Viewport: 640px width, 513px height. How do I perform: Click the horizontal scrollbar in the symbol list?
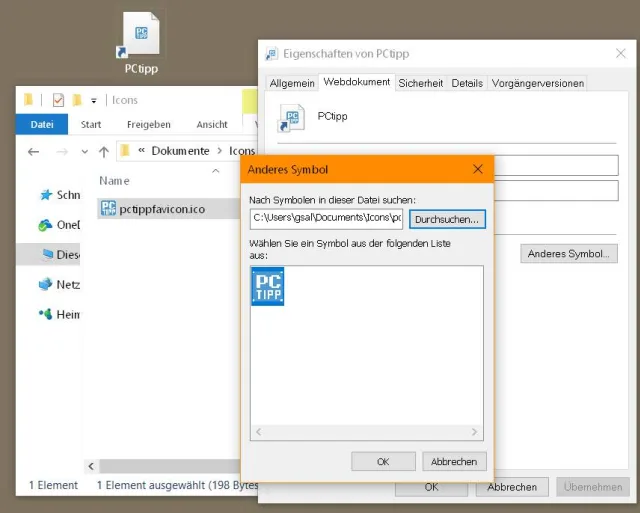367,432
